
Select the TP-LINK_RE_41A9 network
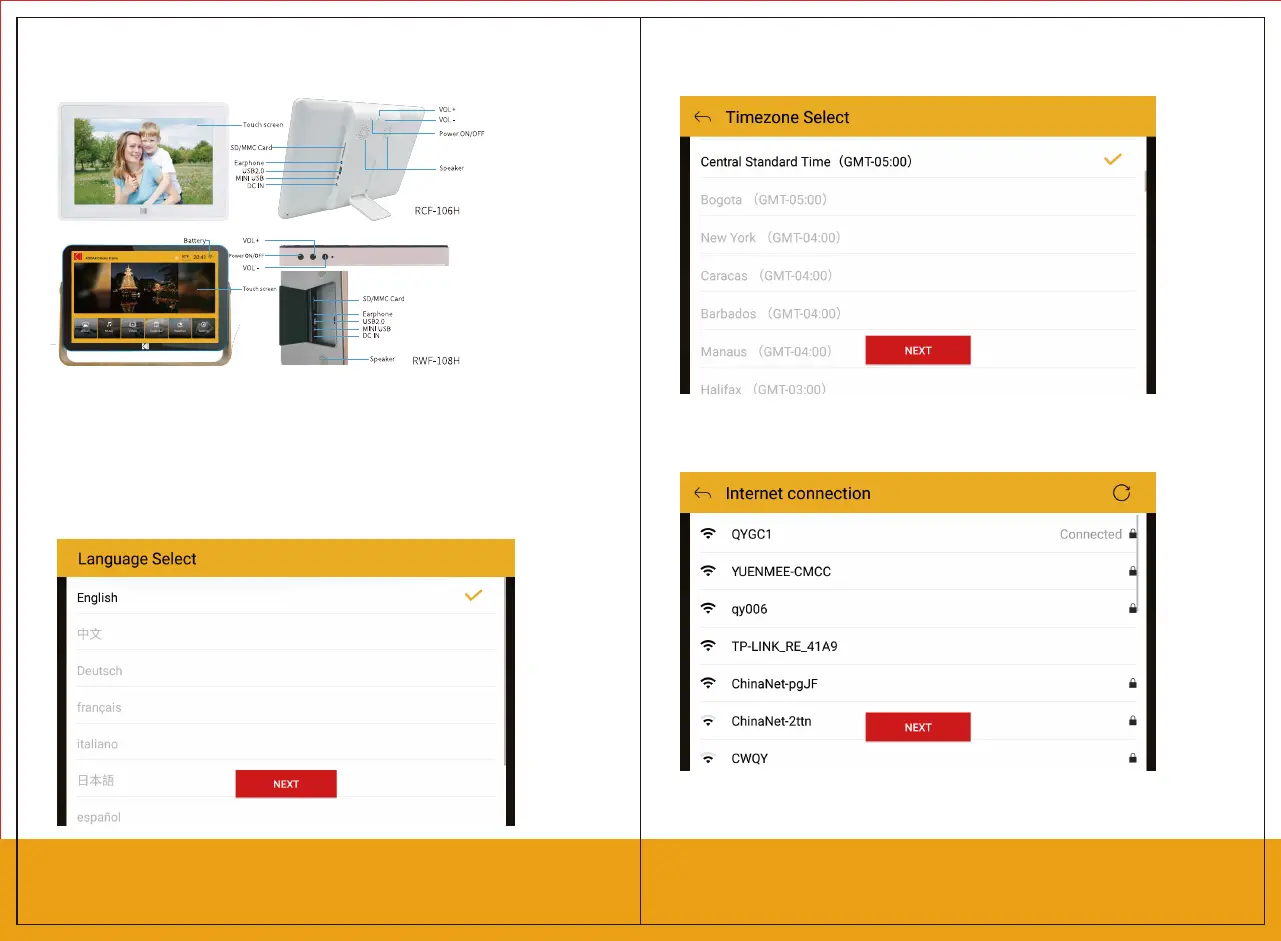tap(784, 647)
